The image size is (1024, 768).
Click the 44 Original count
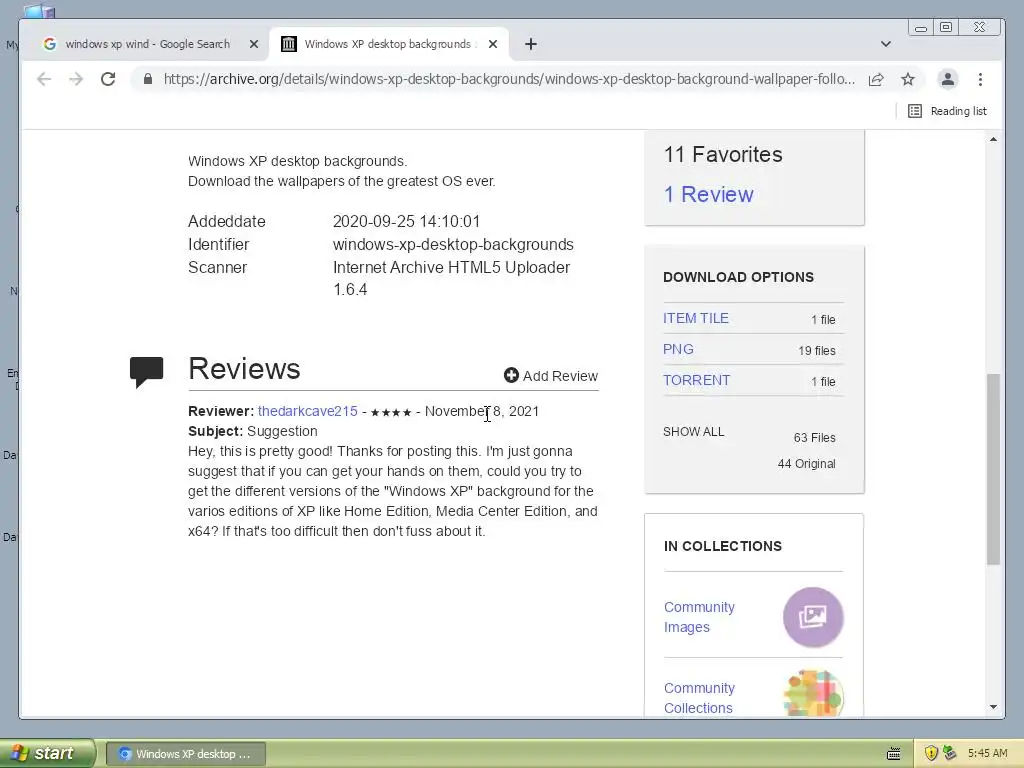[x=807, y=464]
